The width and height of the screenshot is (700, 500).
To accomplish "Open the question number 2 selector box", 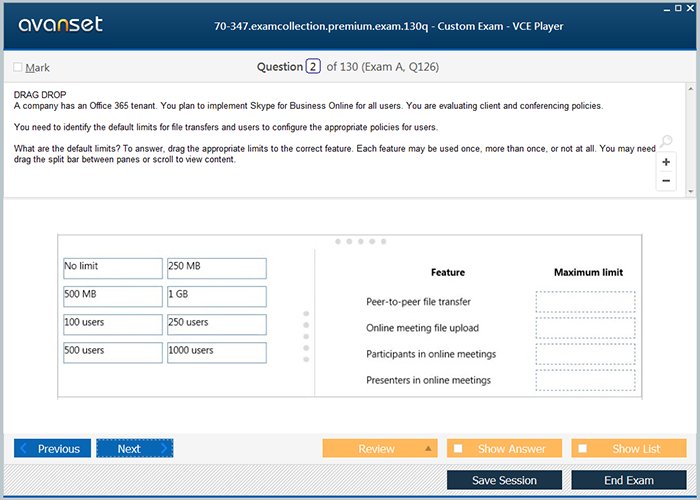I will point(313,67).
